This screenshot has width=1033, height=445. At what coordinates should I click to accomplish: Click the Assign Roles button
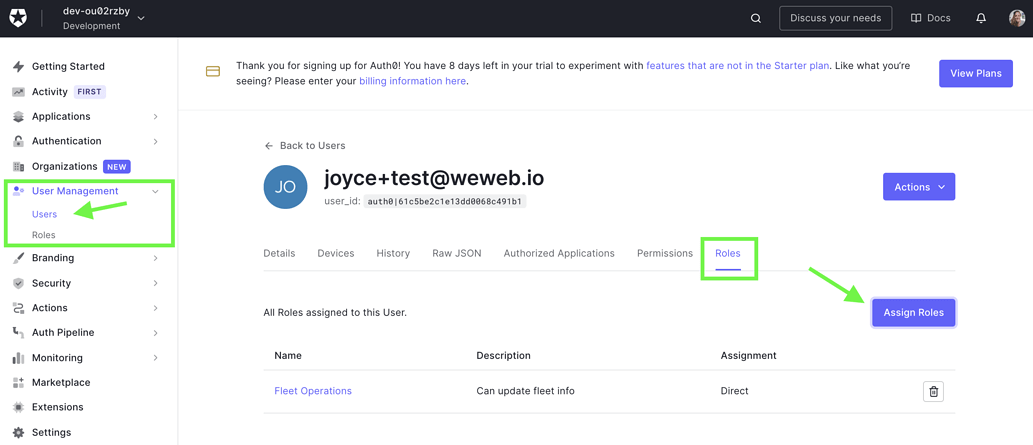click(914, 312)
